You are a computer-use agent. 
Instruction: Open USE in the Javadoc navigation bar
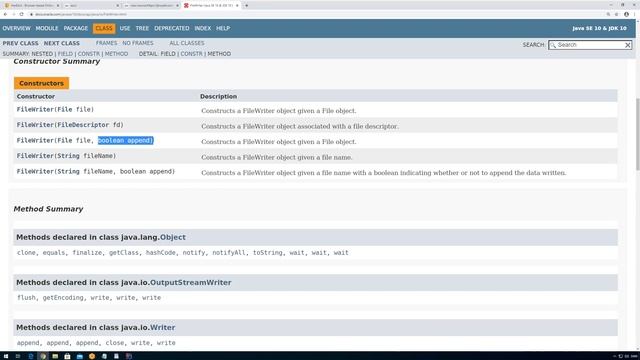125,28
